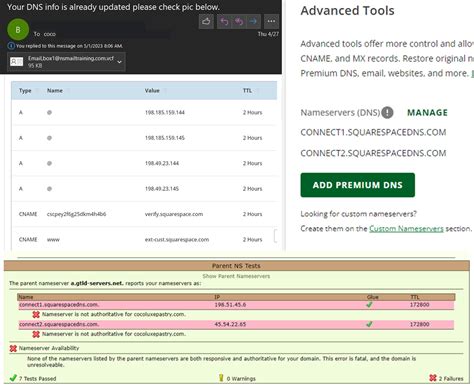474x386 pixels.
Task: Select the A record value 198.185.159.145
Action: [165, 138]
